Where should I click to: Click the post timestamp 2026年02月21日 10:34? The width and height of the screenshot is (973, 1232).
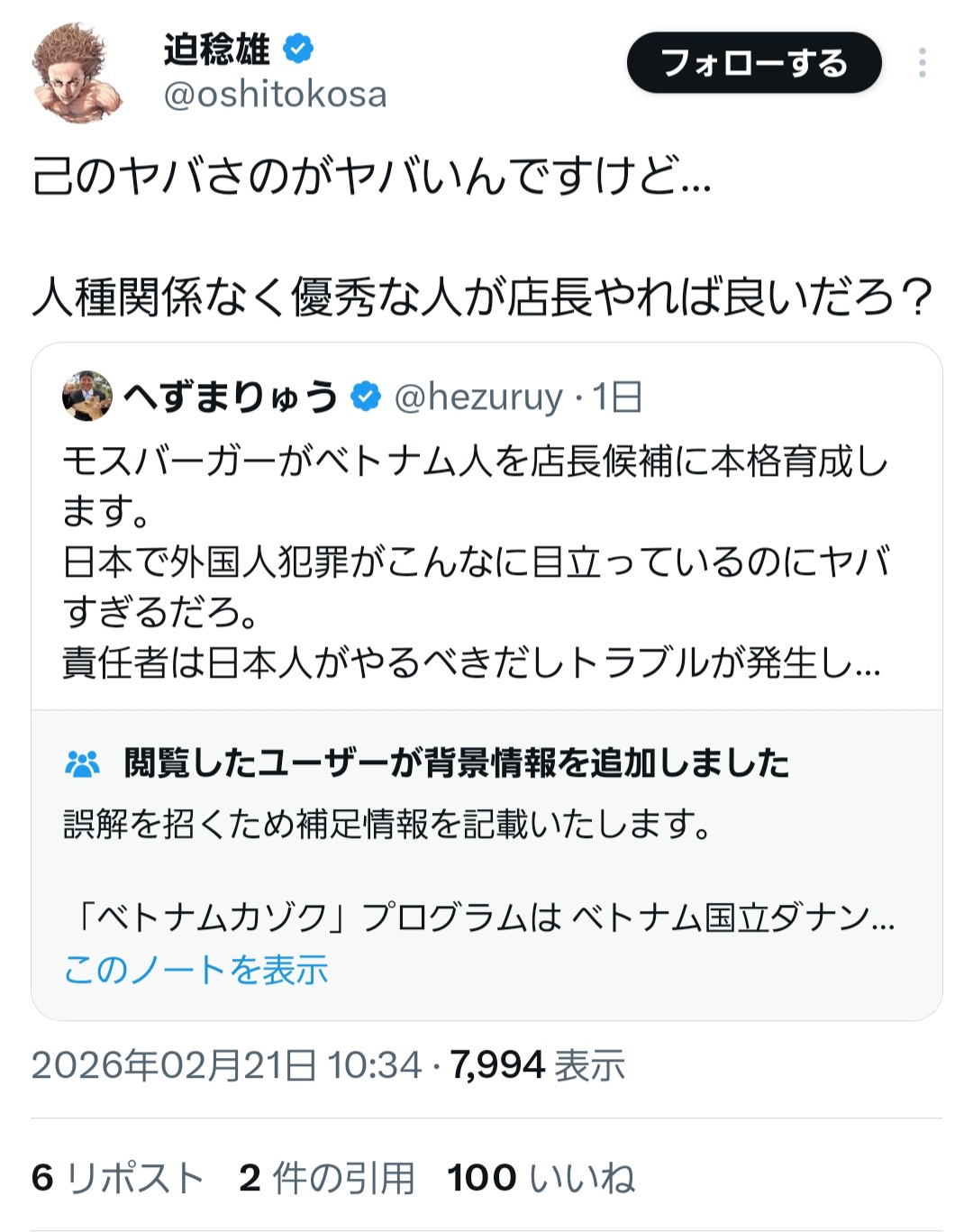[x=226, y=1065]
